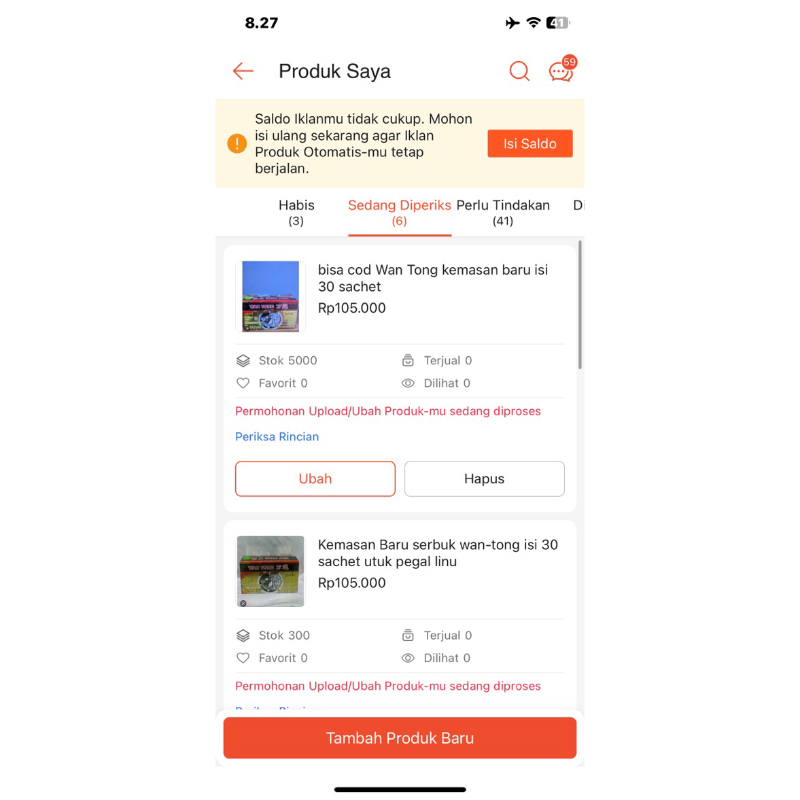Click the Dilihat eye icon of first product
This screenshot has height=800, width=800.
(x=408, y=383)
